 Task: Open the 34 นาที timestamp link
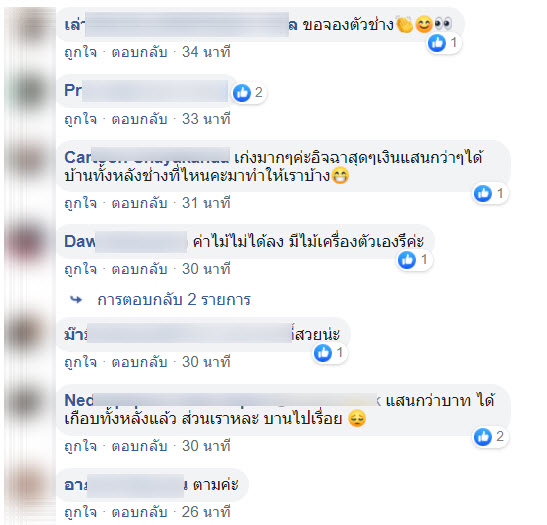[x=206, y=52]
